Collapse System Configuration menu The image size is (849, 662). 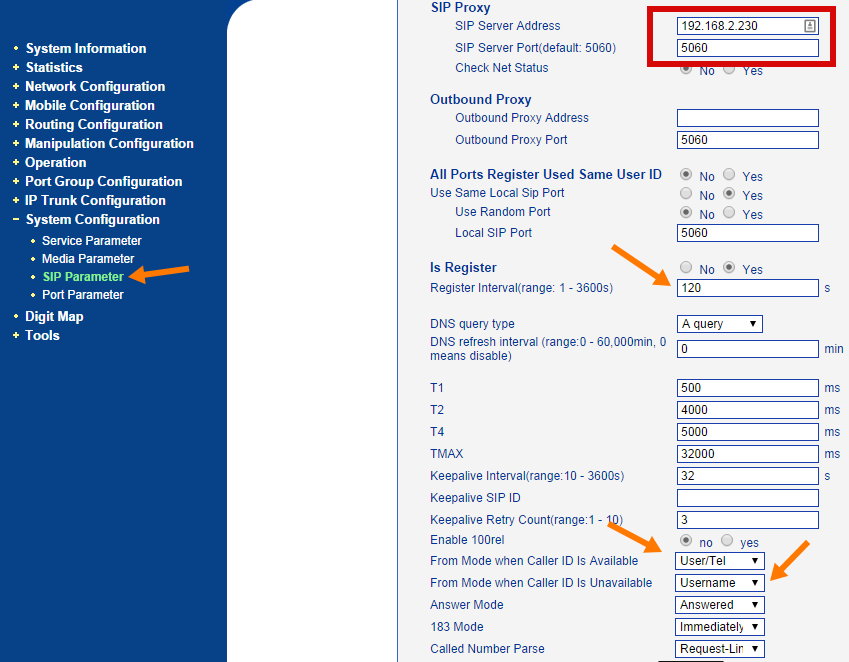[93, 219]
